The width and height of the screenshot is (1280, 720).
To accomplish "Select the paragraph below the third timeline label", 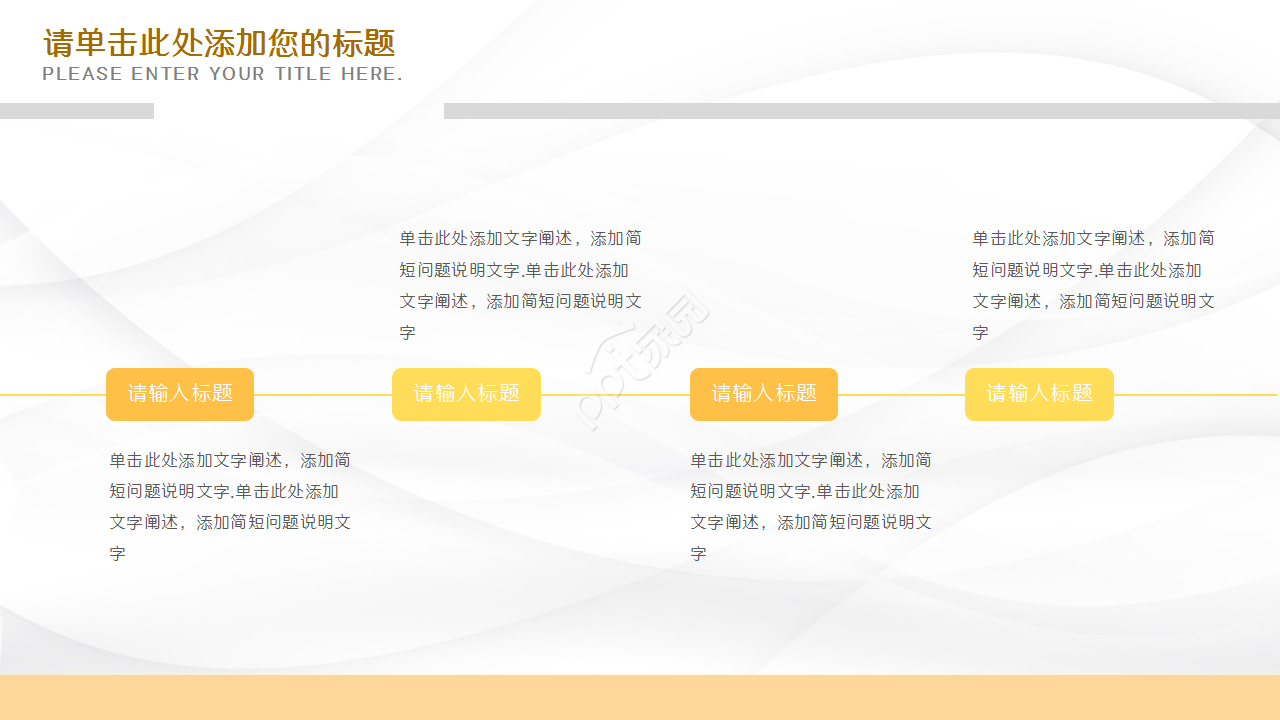I will (x=810, y=506).
